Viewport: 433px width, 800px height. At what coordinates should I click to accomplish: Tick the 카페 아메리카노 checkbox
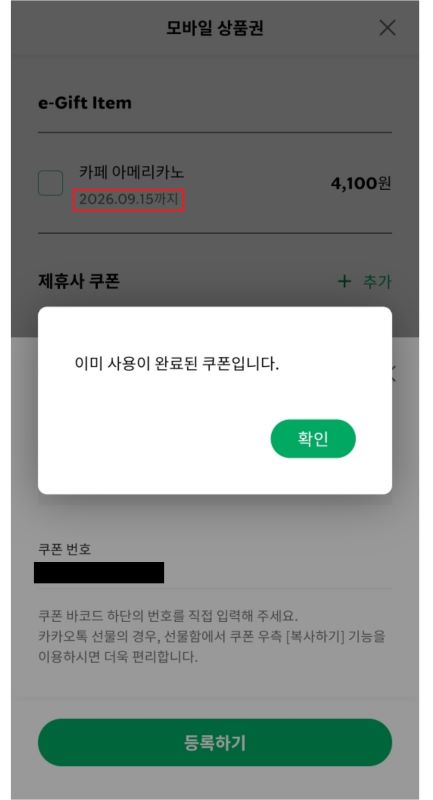tap(51, 183)
